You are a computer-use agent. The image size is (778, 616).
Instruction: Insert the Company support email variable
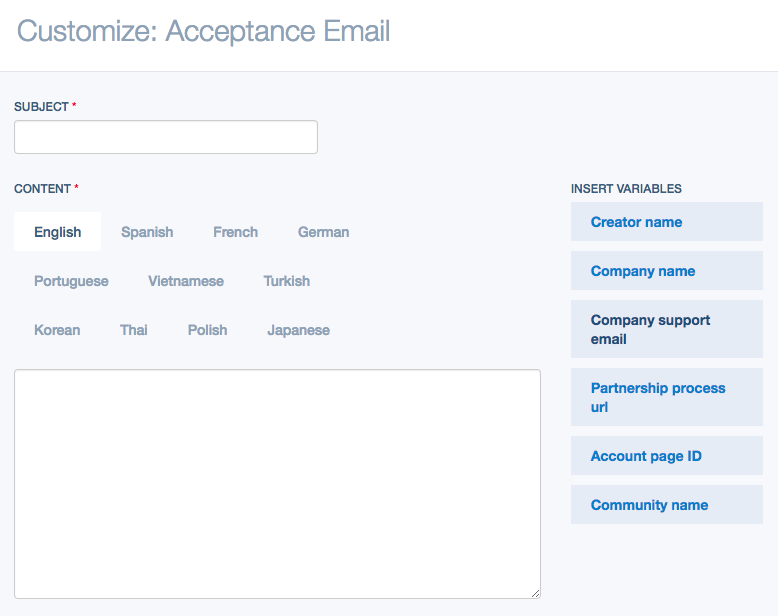667,329
